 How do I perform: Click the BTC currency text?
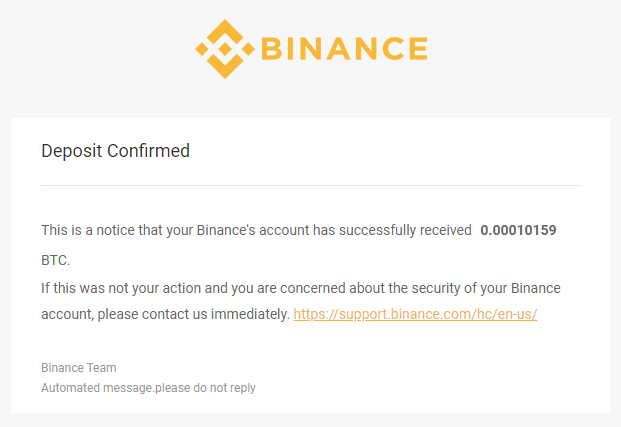(54, 260)
